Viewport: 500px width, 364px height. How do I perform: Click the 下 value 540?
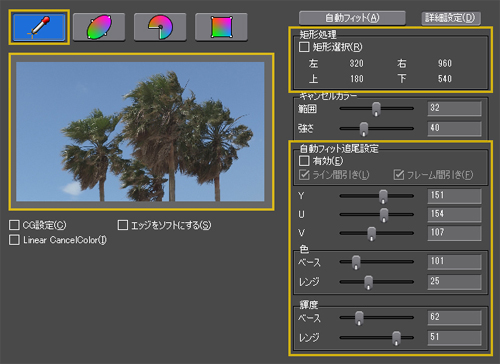[445, 79]
